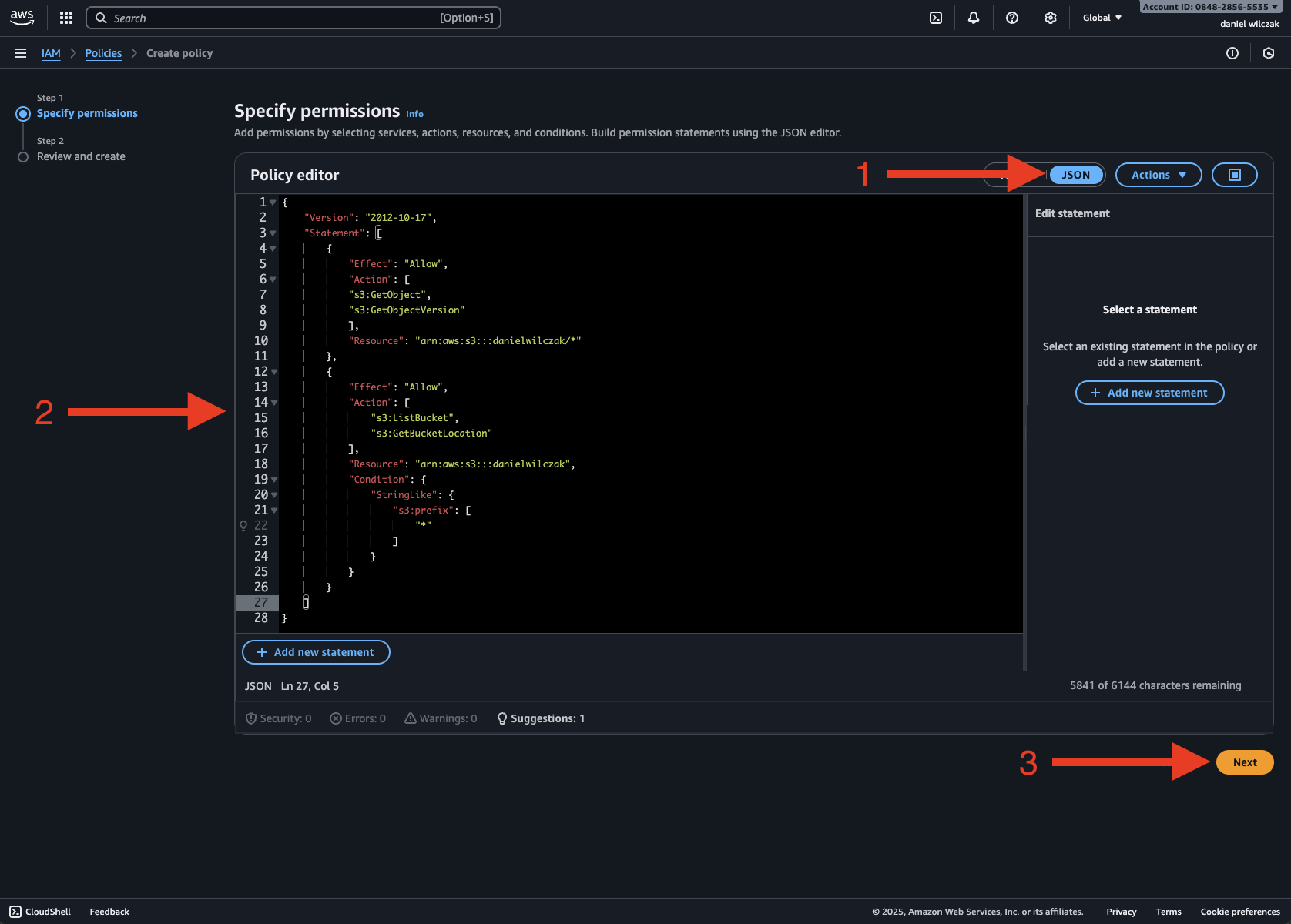The image size is (1291, 924).
Task: Click the lightbulb suggestion icon on line 22
Action: 243,526
